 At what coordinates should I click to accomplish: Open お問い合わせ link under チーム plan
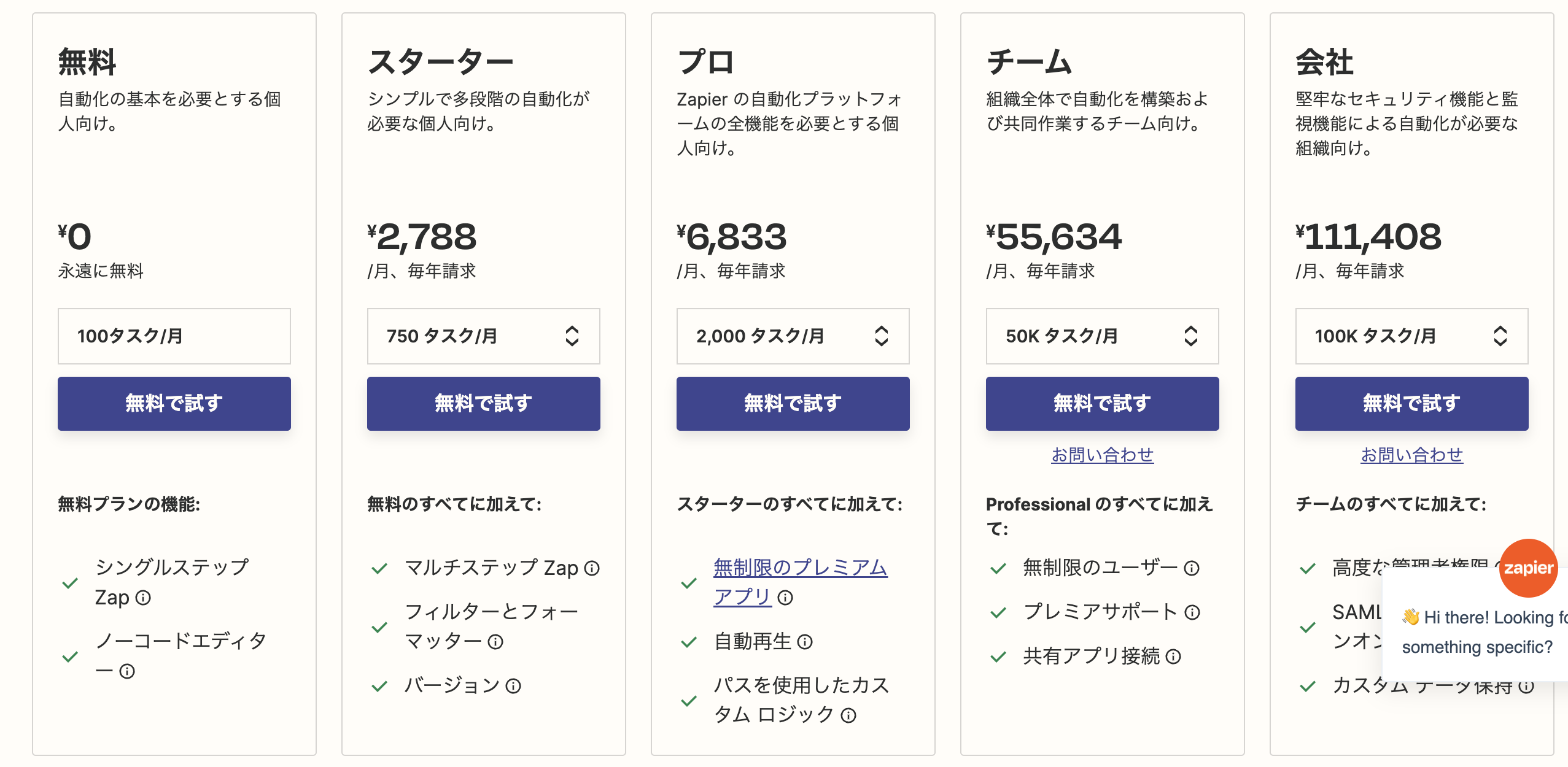pos(1102,455)
